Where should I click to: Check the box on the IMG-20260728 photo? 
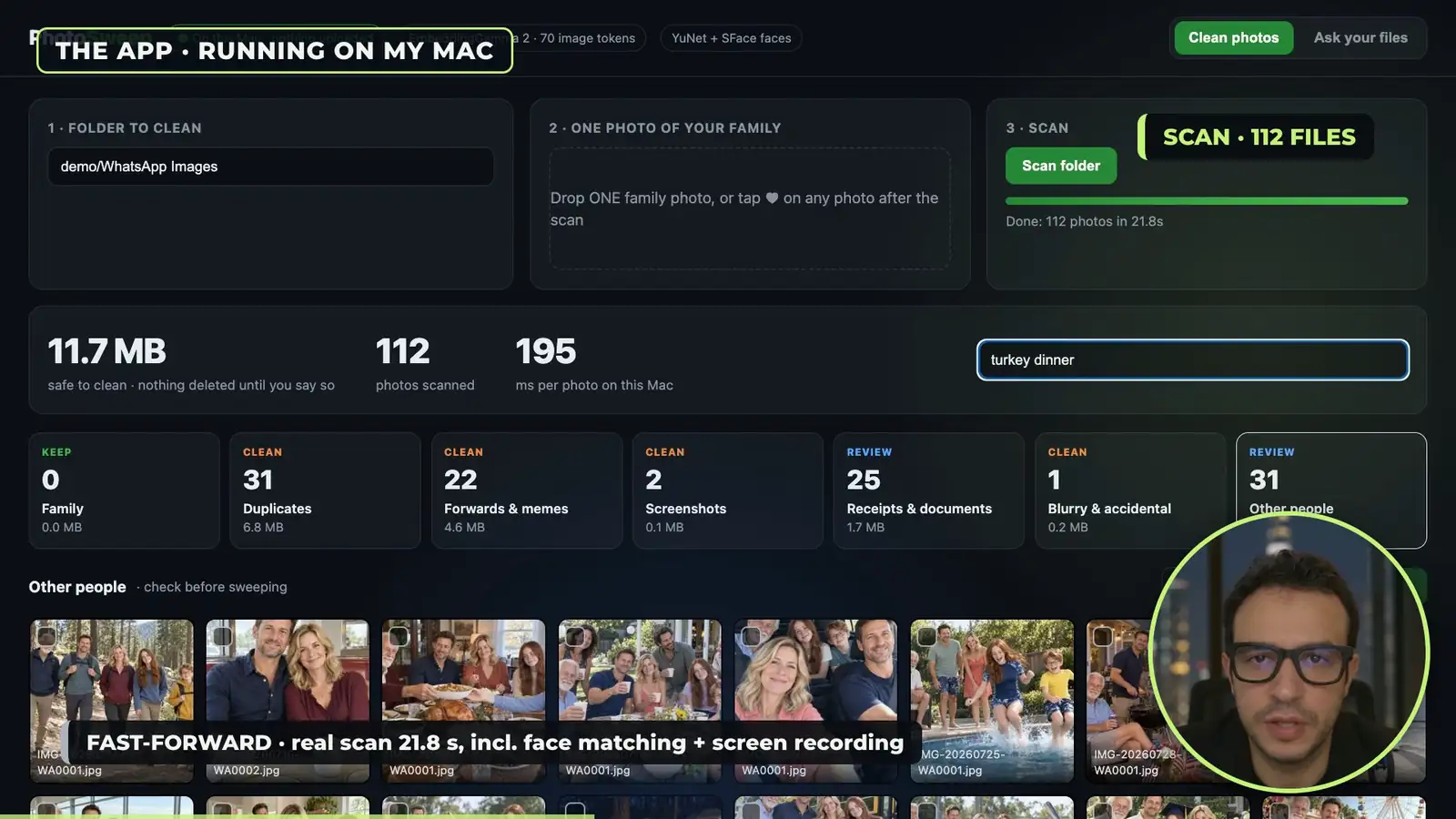(1103, 636)
